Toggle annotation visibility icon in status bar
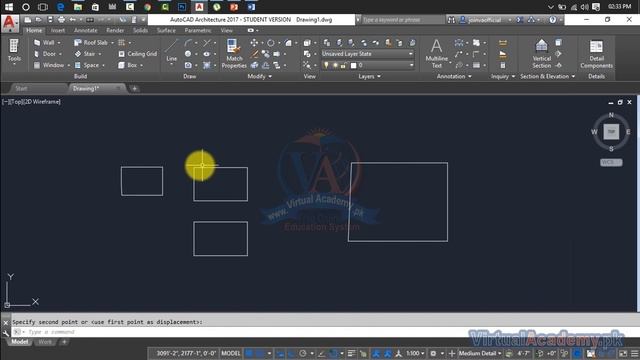Image resolution: width=640 pixels, height=360 pixels. click(376, 353)
